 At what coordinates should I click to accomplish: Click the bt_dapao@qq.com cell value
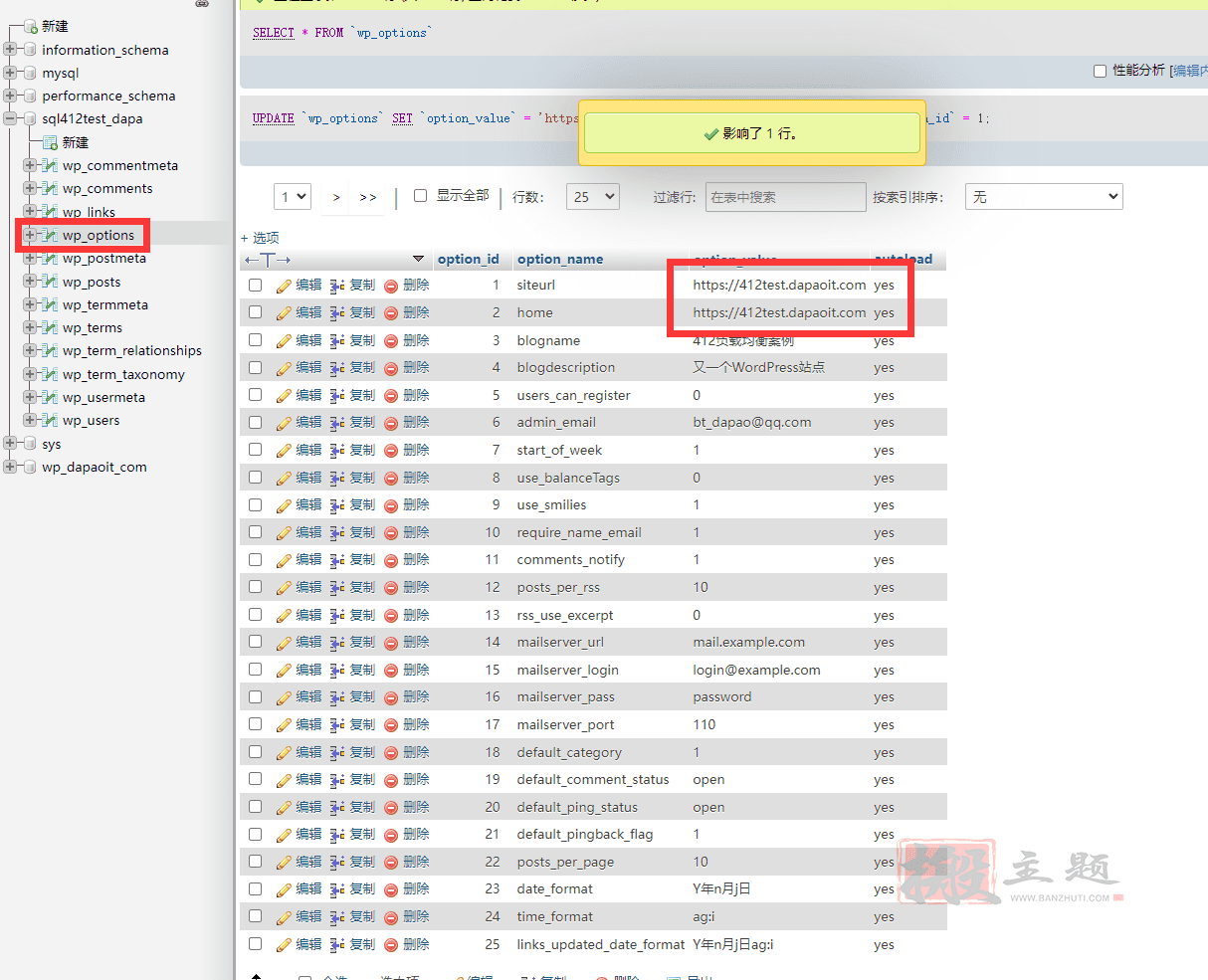point(752,422)
